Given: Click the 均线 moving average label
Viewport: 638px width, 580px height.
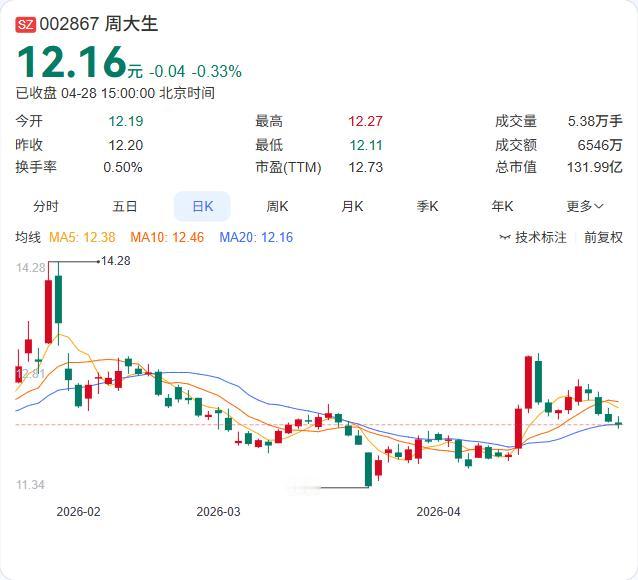Looking at the screenshot, I should tap(28, 237).
